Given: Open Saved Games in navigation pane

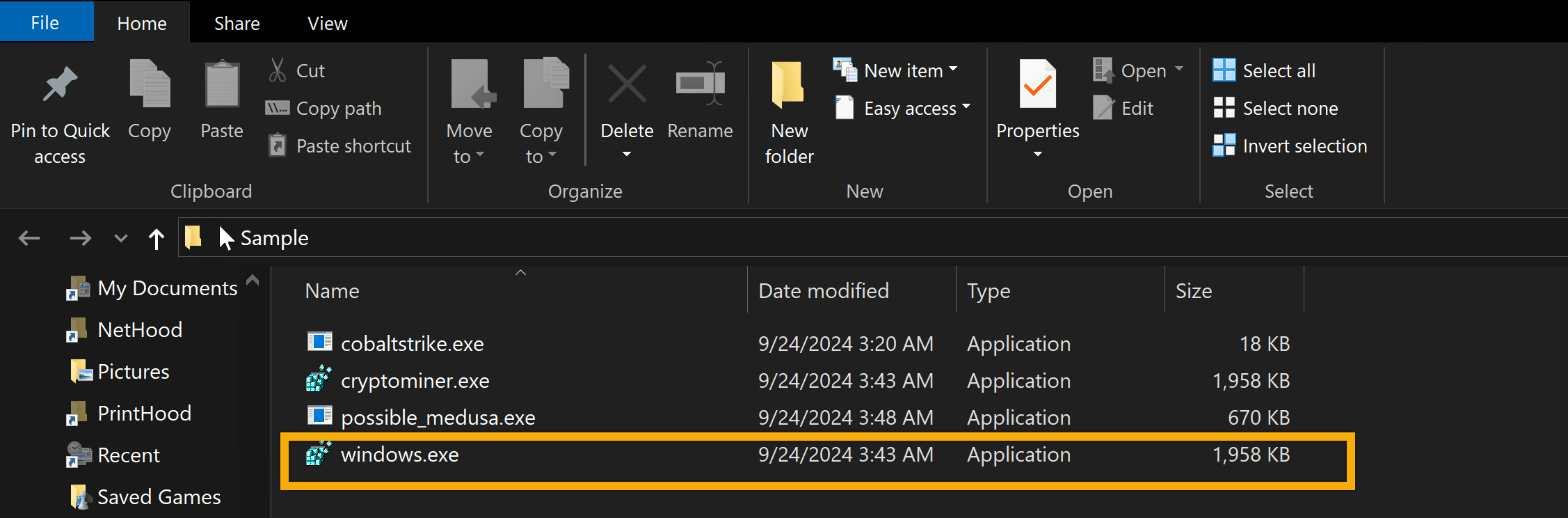Looking at the screenshot, I should 159,497.
